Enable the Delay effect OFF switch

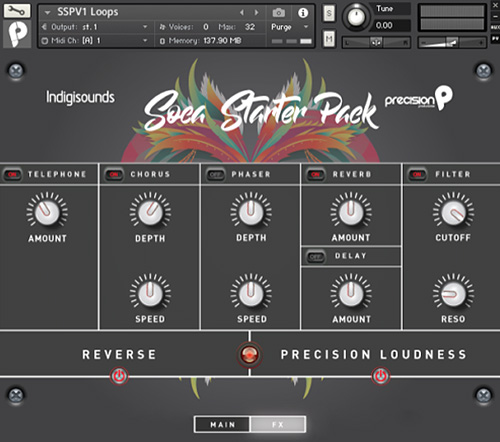tap(315, 257)
